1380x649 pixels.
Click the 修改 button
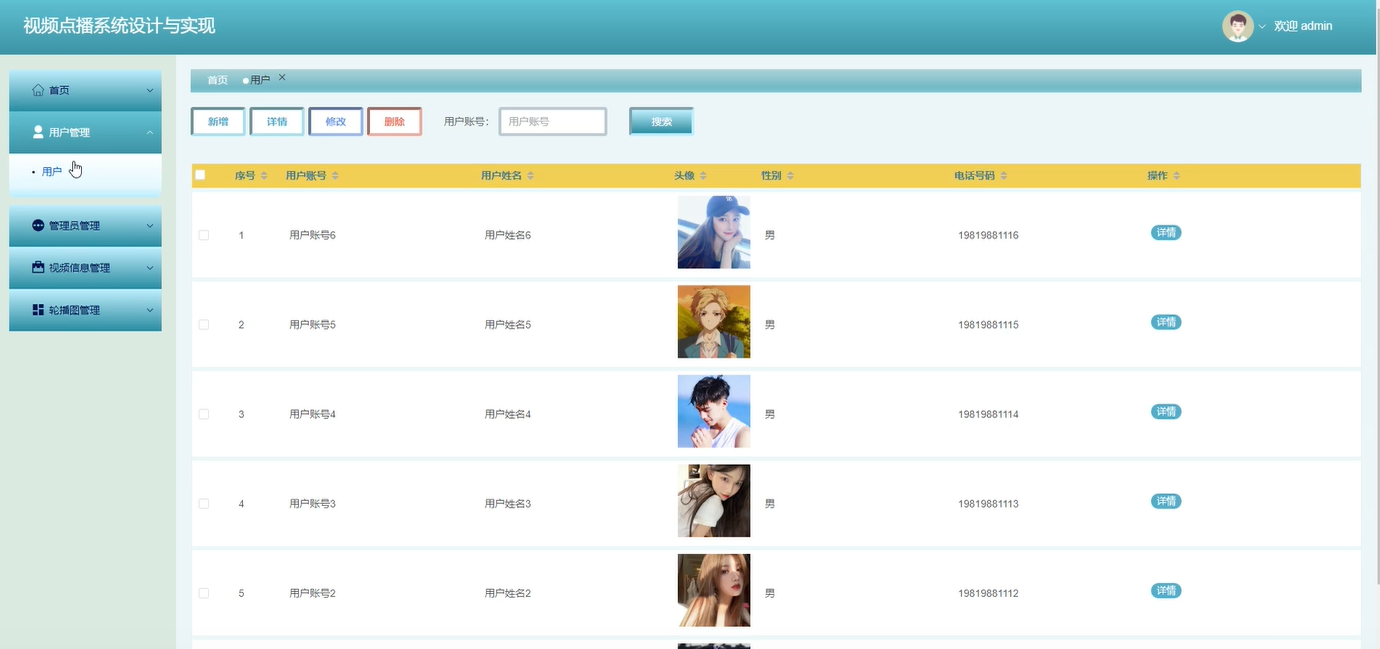click(336, 121)
